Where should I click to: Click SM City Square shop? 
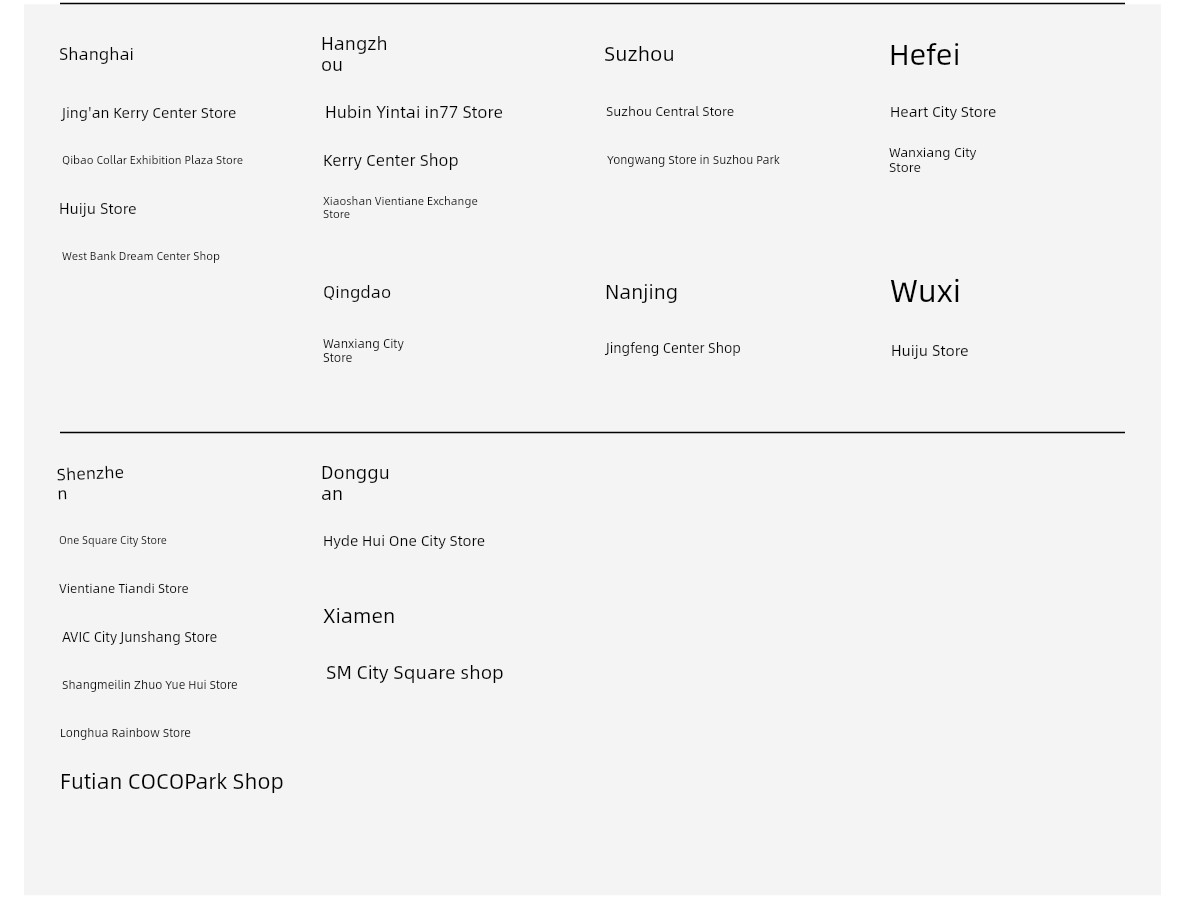click(414, 673)
